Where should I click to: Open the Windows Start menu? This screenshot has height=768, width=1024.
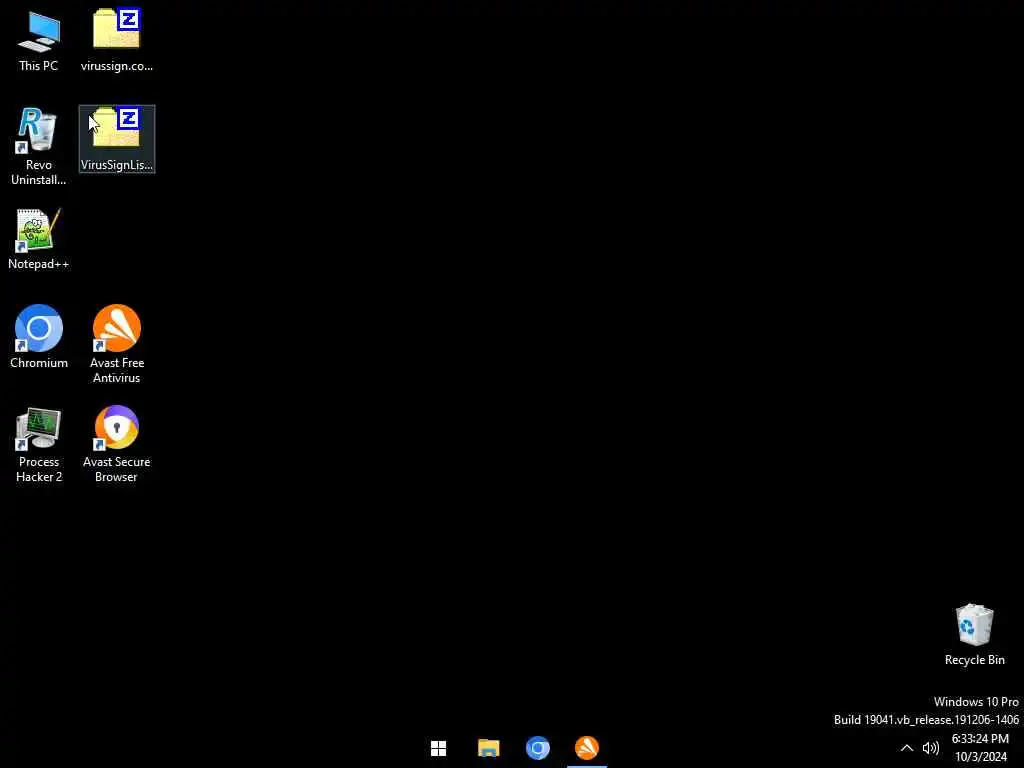tap(438, 748)
